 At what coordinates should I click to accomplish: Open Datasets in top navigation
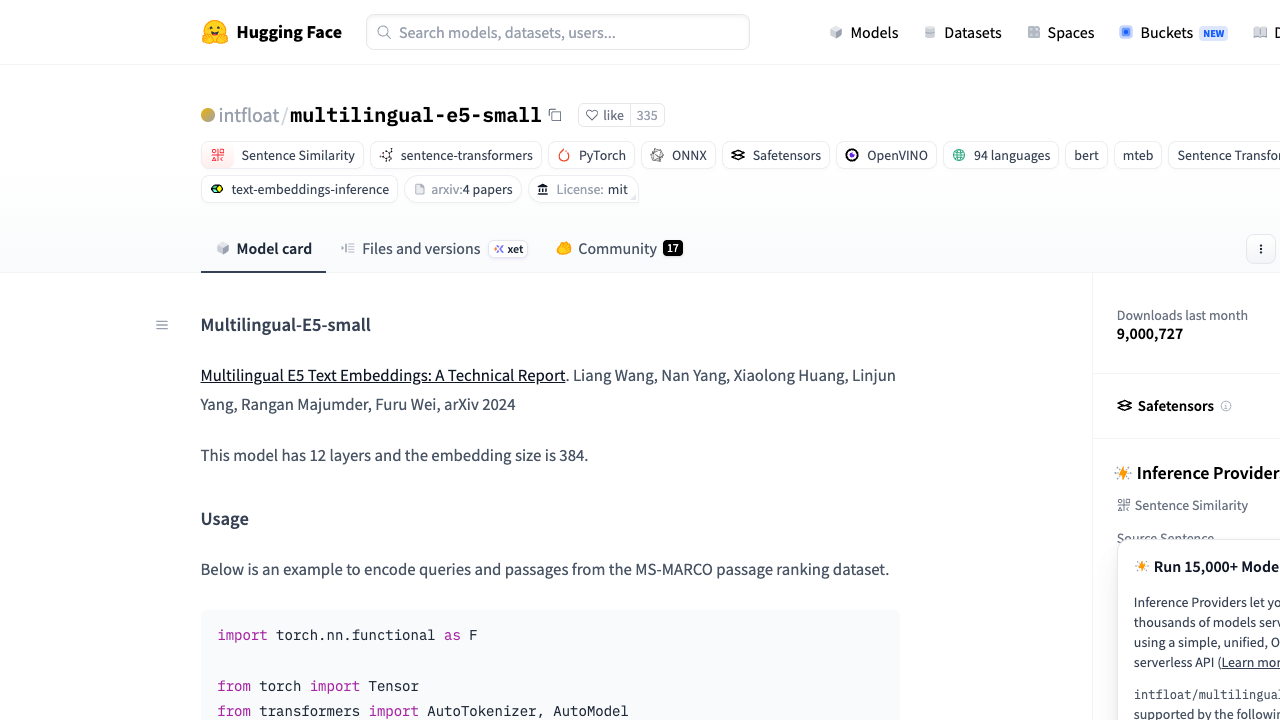pos(962,32)
